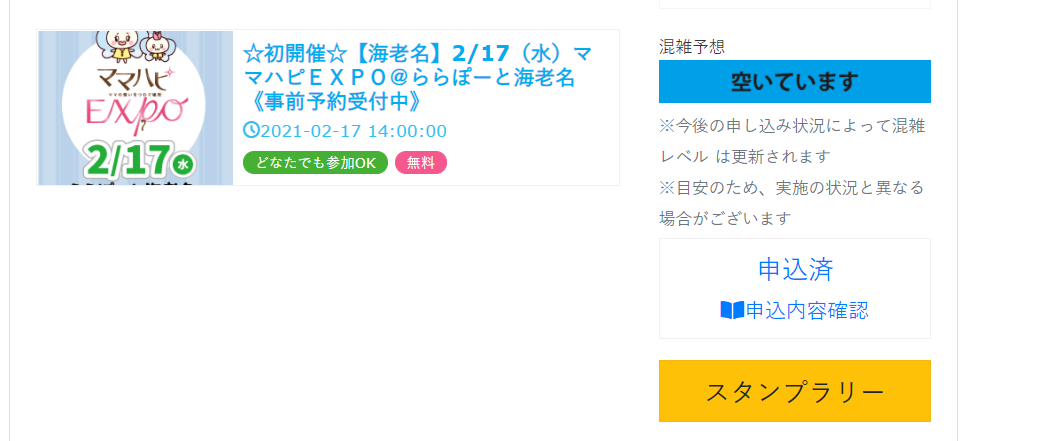Click the ※今後の申し込み状況 note text

(792, 141)
